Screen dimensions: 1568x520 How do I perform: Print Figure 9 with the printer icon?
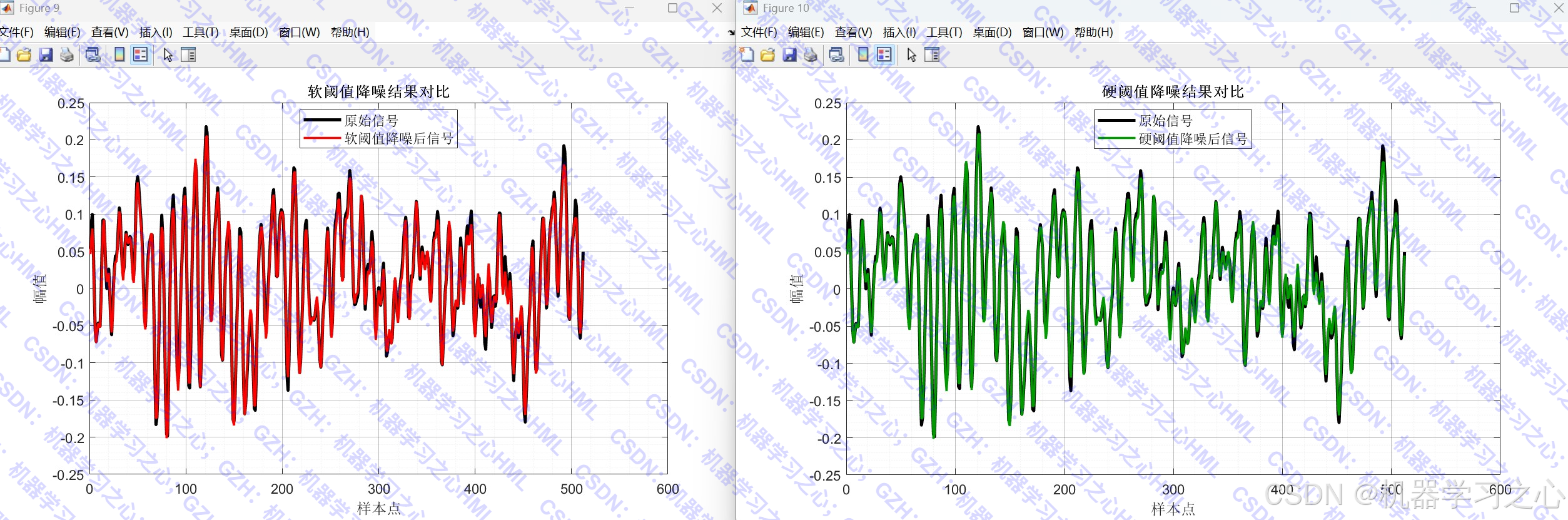pyautogui.click(x=67, y=55)
